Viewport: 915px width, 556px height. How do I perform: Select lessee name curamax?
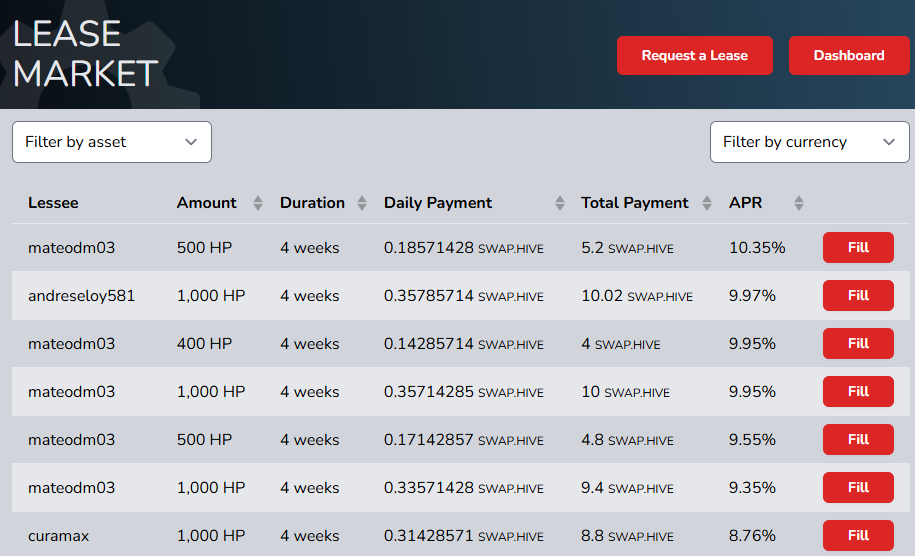click(58, 536)
